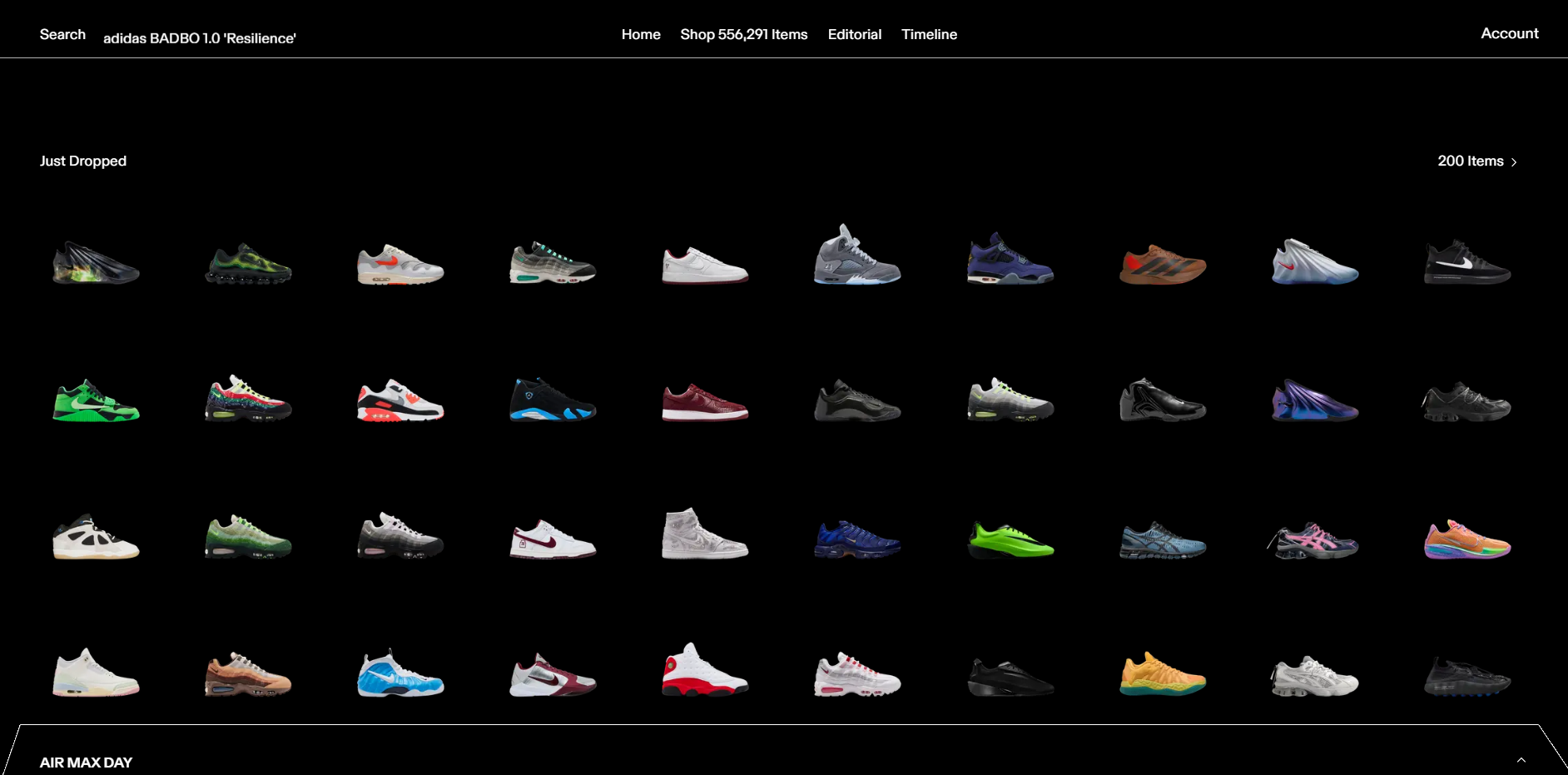Image resolution: width=1568 pixels, height=775 pixels.
Task: Open the Search panel
Action: pyautogui.click(x=62, y=34)
